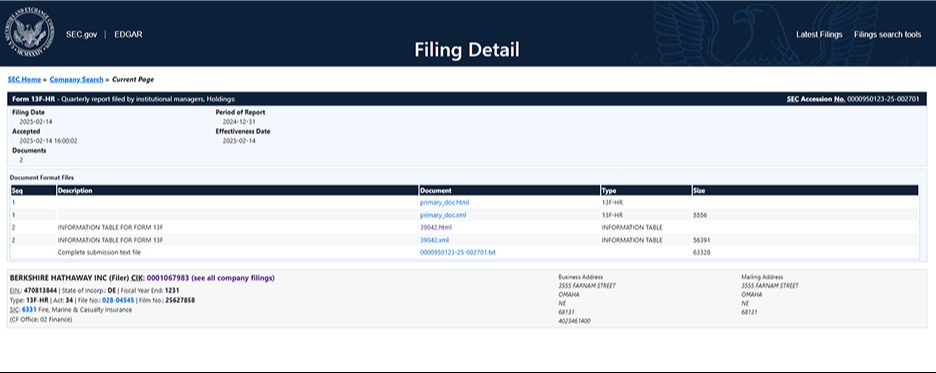The height and width of the screenshot is (373, 936).
Task: Open Filings search tools menu item
Action: coord(887,35)
